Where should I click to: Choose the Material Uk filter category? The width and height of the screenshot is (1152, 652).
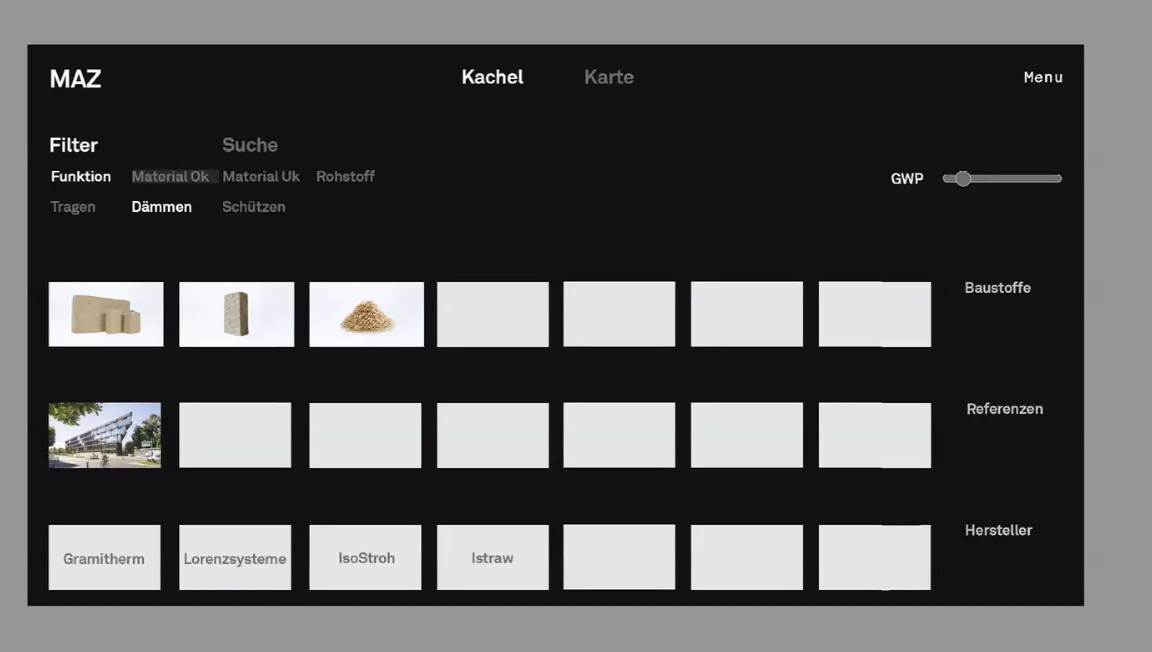coord(261,176)
